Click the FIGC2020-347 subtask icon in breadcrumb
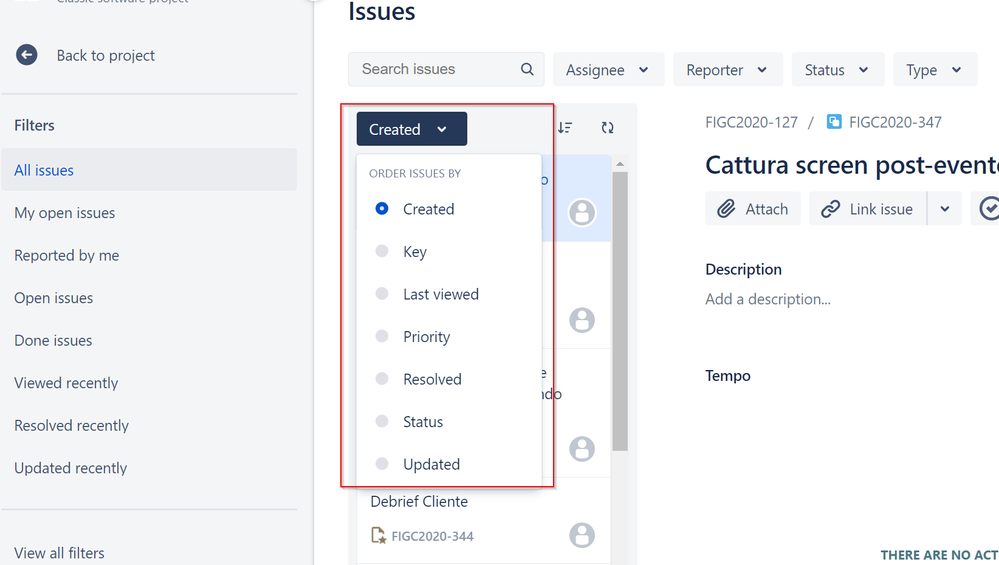999x565 pixels. (834, 122)
